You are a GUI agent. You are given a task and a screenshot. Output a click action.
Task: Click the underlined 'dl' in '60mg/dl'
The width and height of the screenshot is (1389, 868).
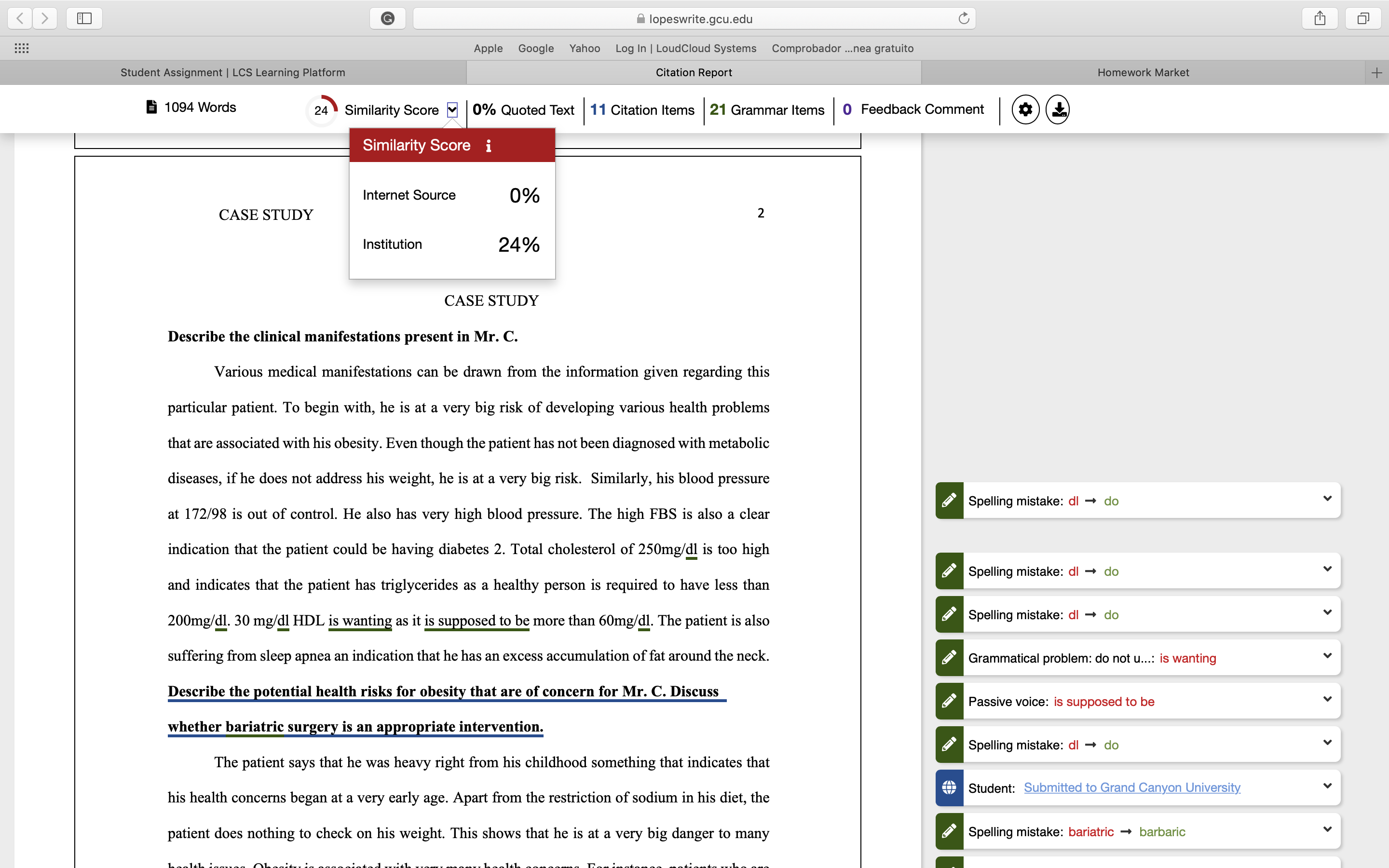point(644,621)
